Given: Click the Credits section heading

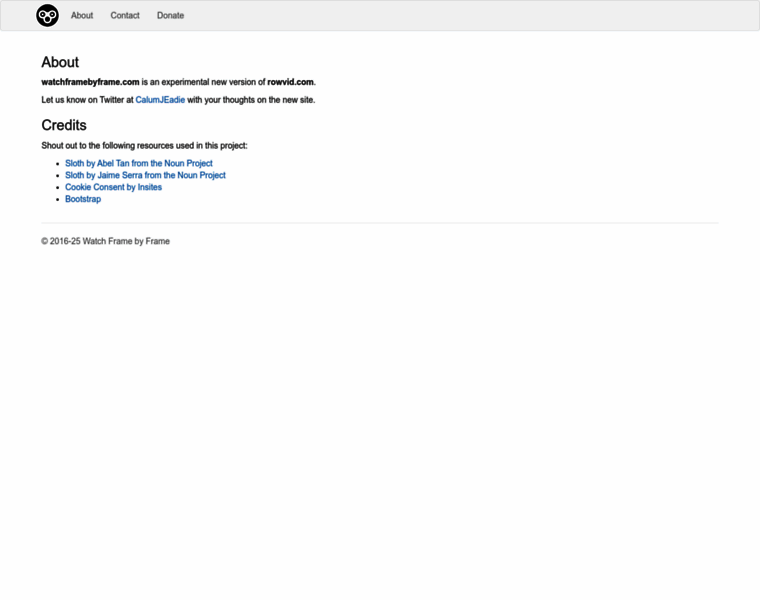Looking at the screenshot, I should (64, 125).
